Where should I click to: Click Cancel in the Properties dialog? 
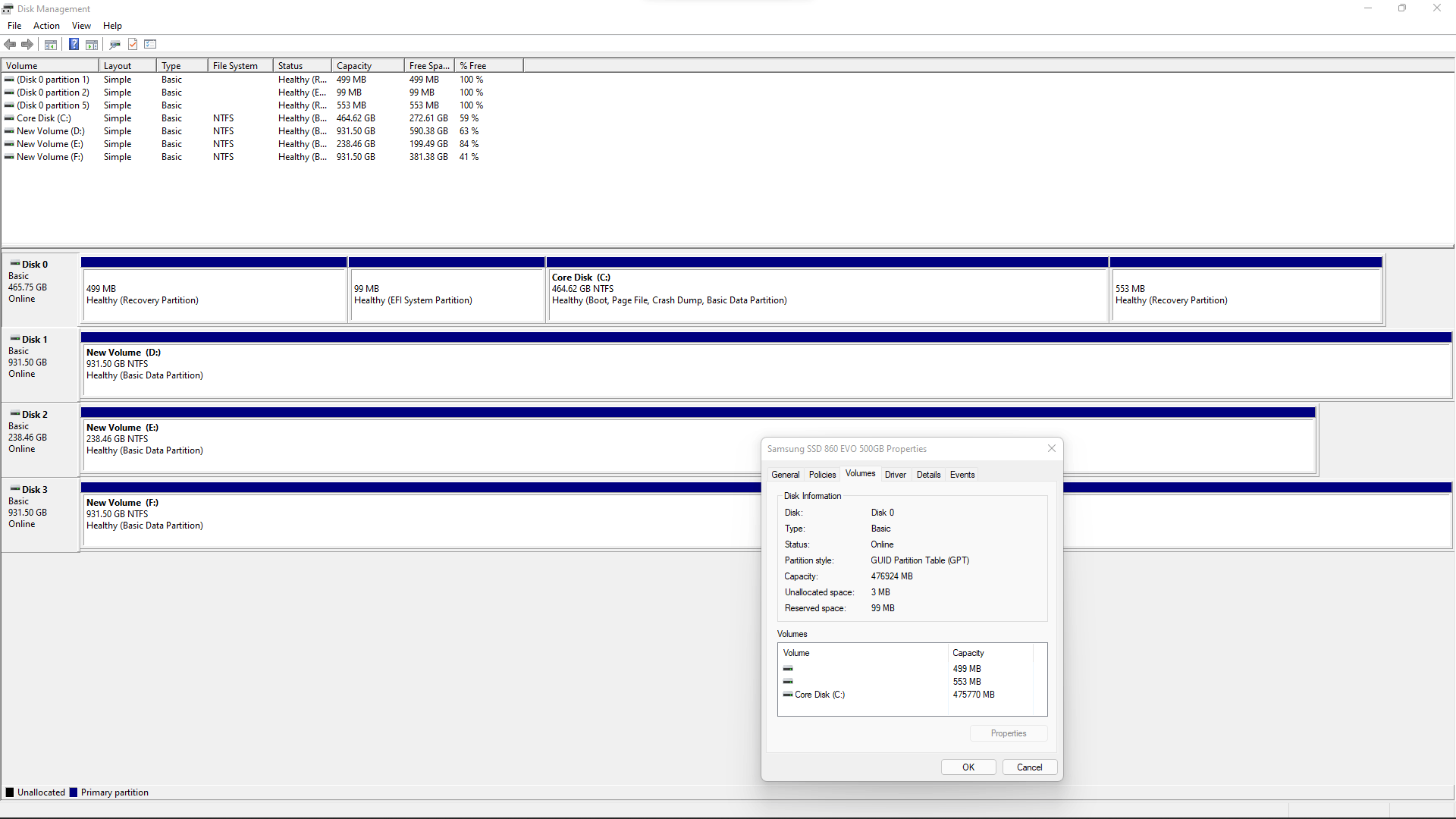[x=1029, y=767]
